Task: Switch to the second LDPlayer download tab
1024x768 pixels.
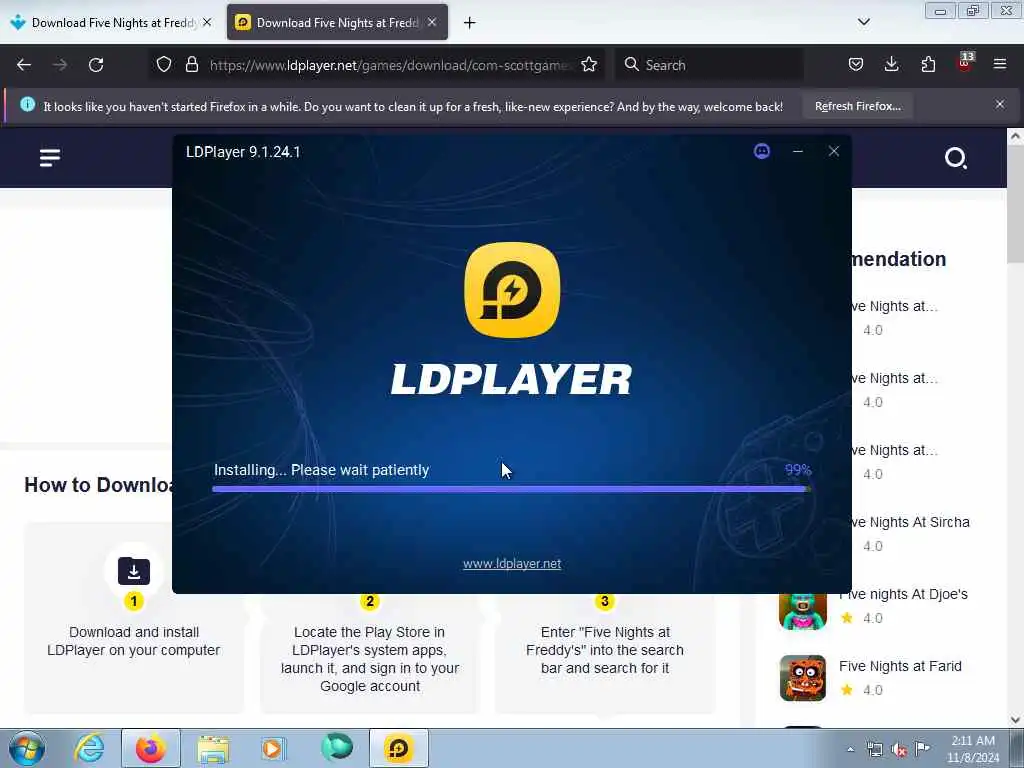Action: point(337,23)
